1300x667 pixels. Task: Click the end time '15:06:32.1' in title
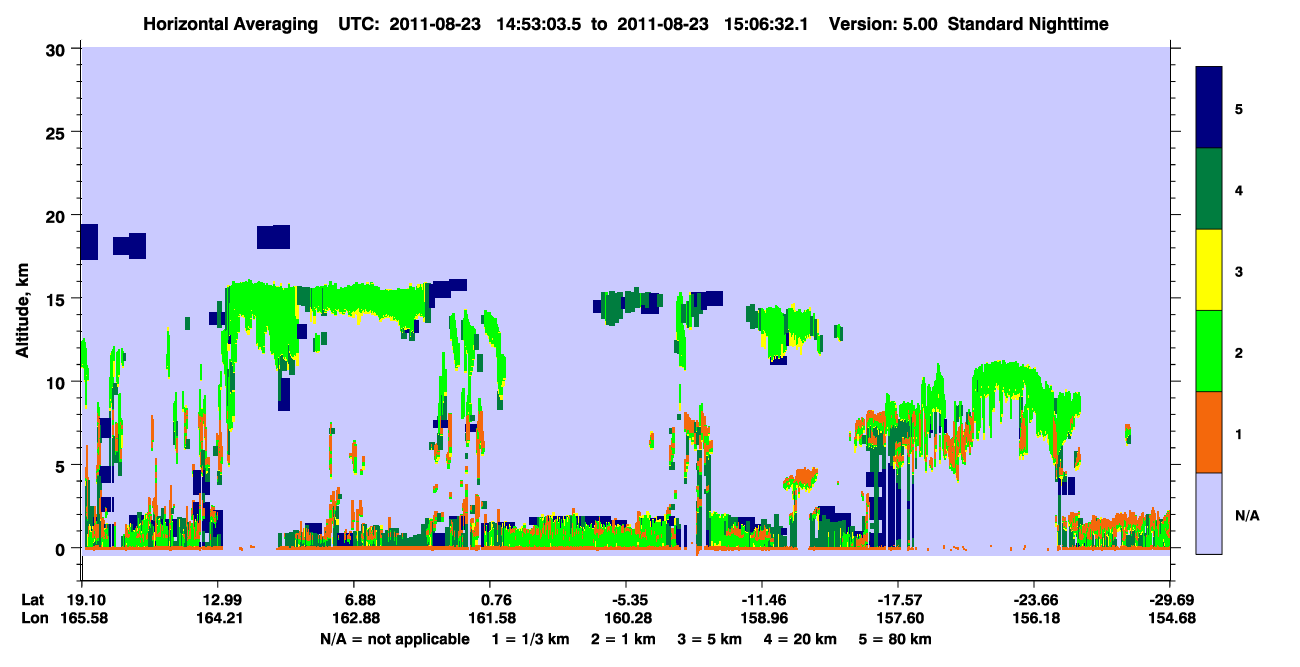[768, 24]
